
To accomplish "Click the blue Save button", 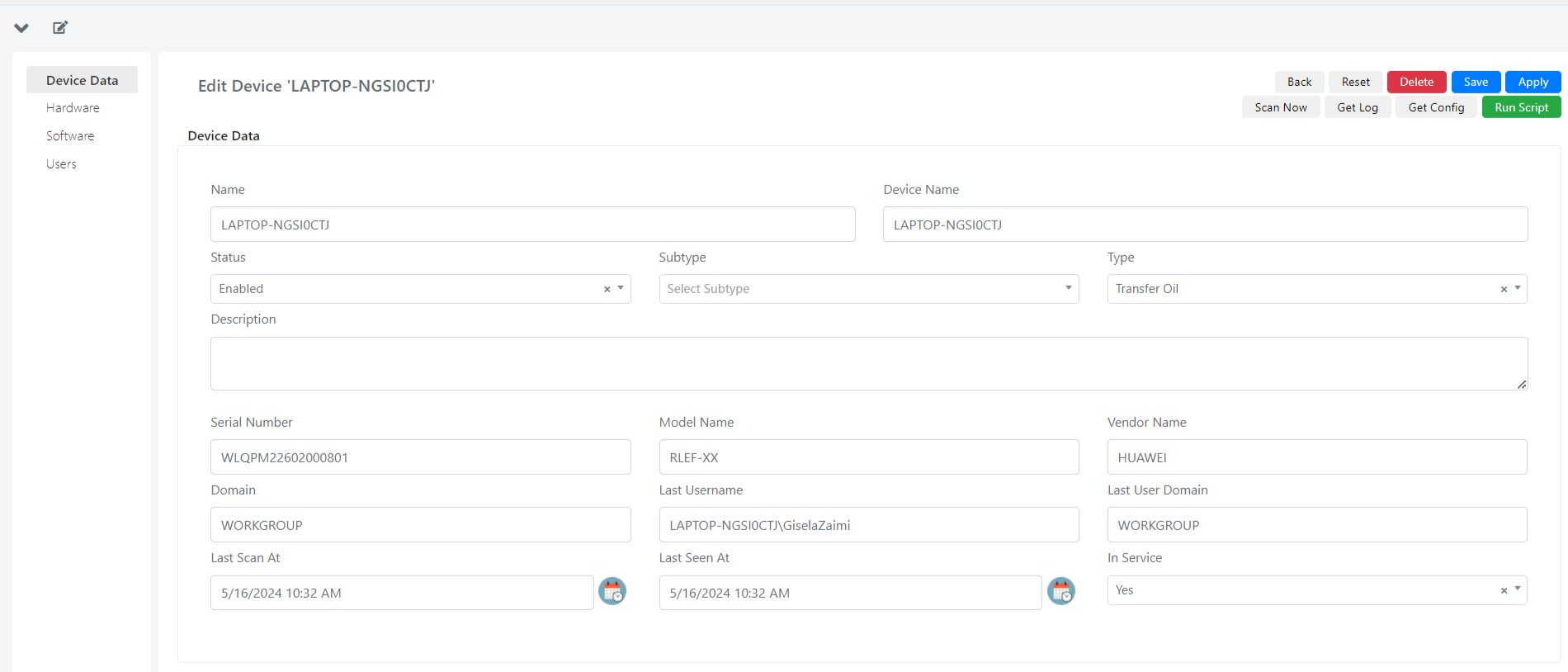I will click(1476, 82).
